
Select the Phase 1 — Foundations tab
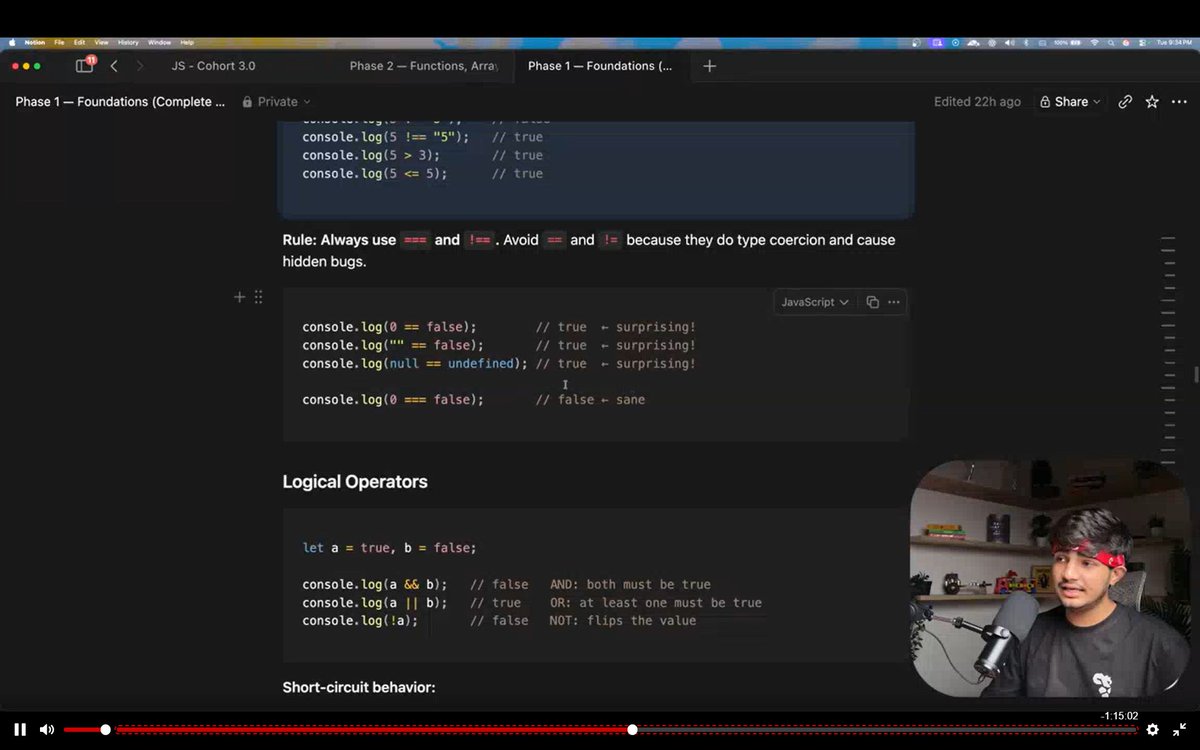tap(600, 66)
